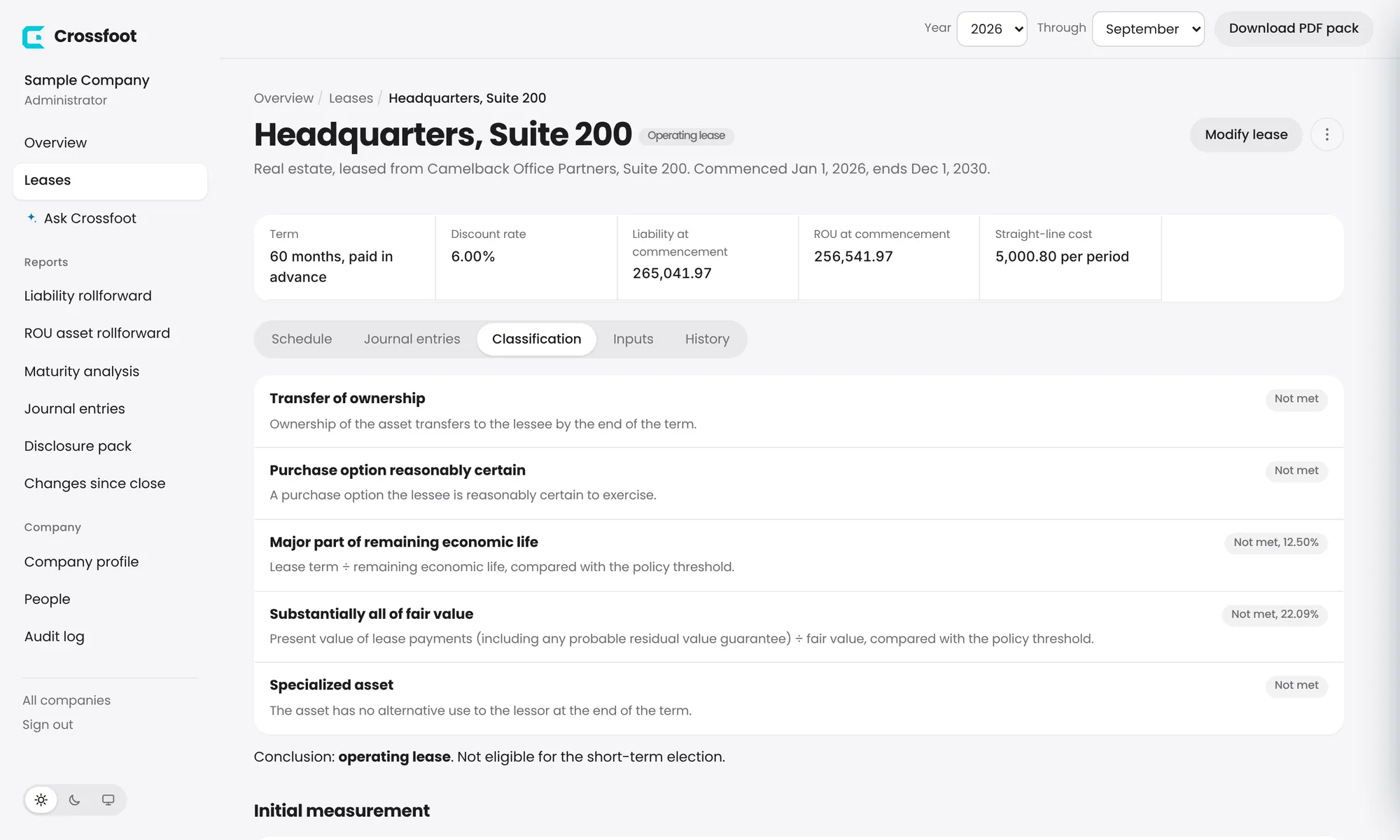Open Leases in the sidebar

pyautogui.click(x=110, y=181)
